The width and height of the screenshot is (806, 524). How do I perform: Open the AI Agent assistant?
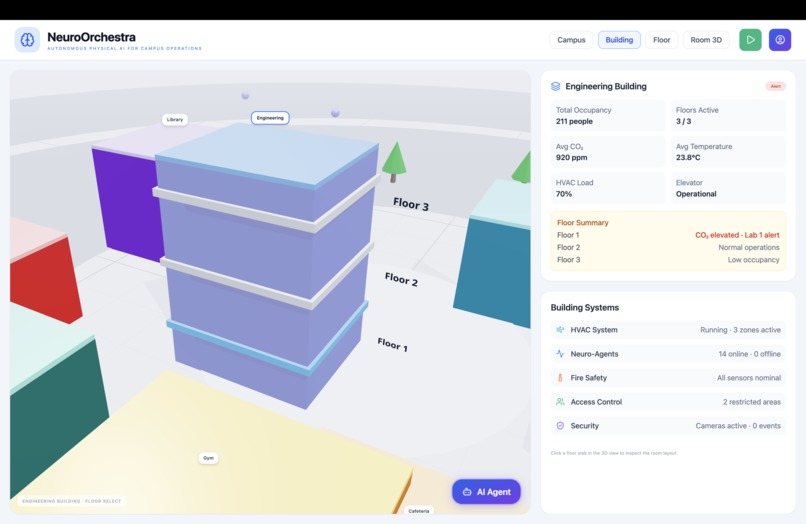(x=486, y=492)
